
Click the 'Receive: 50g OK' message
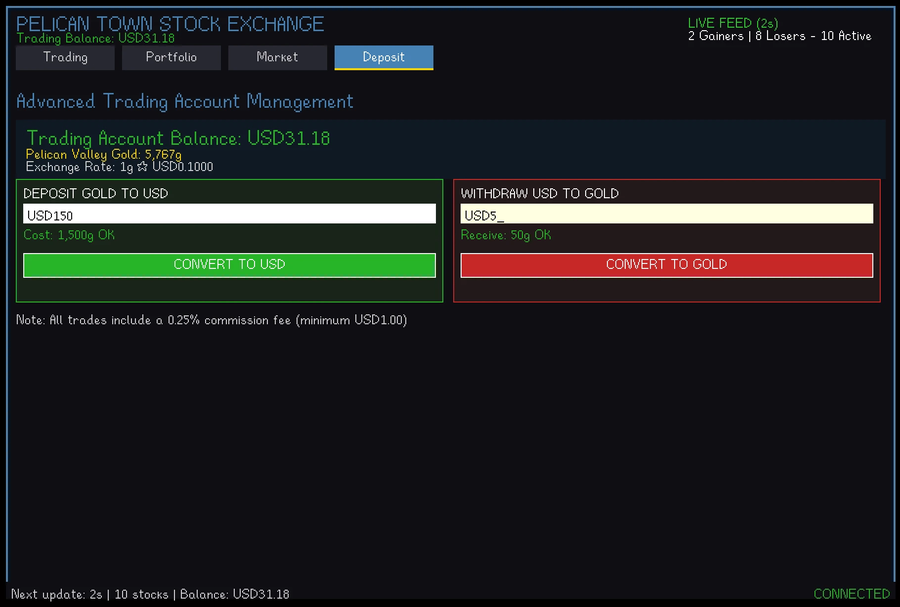tap(506, 235)
